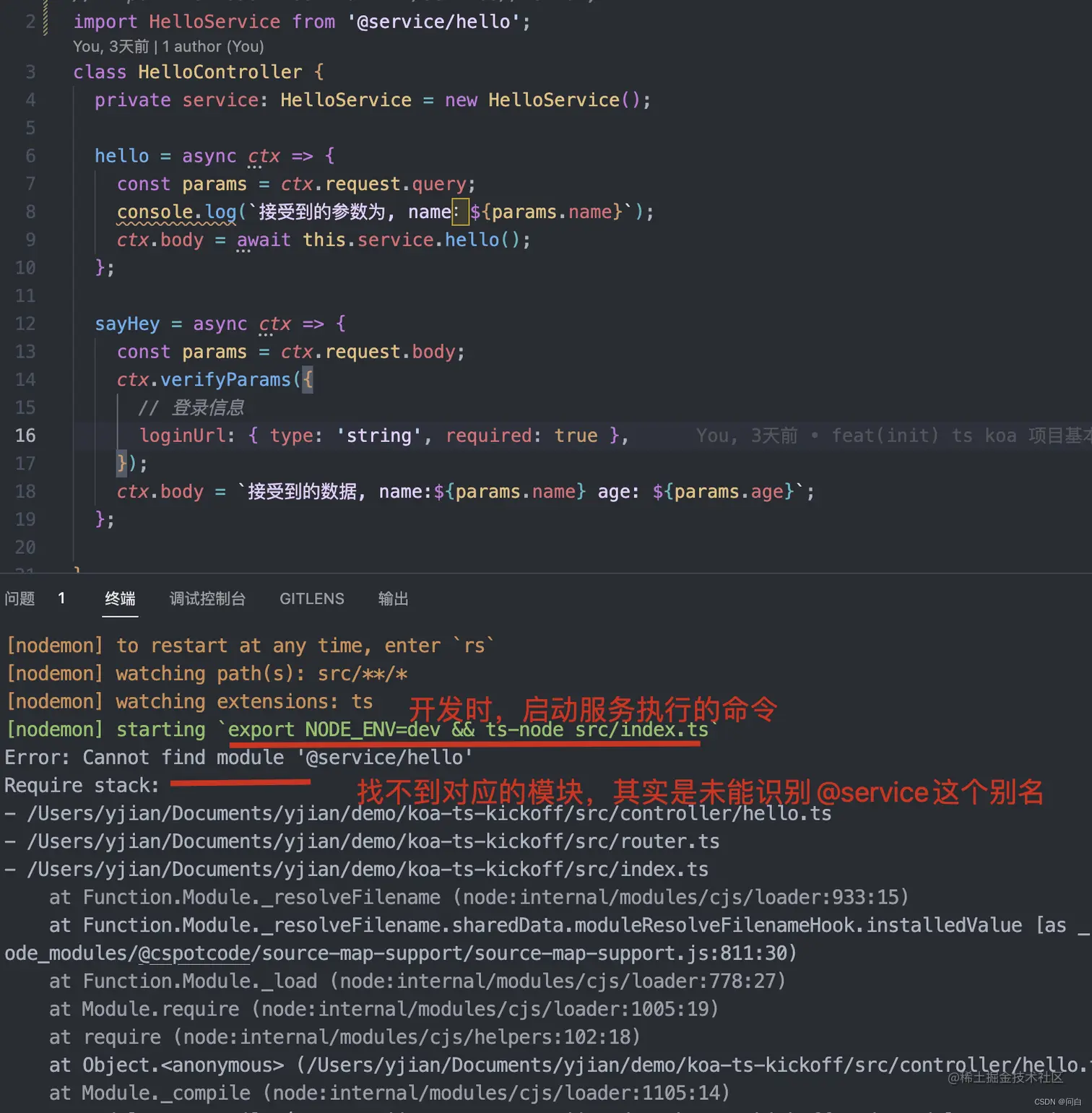Click the HelloController class name

click(220, 72)
